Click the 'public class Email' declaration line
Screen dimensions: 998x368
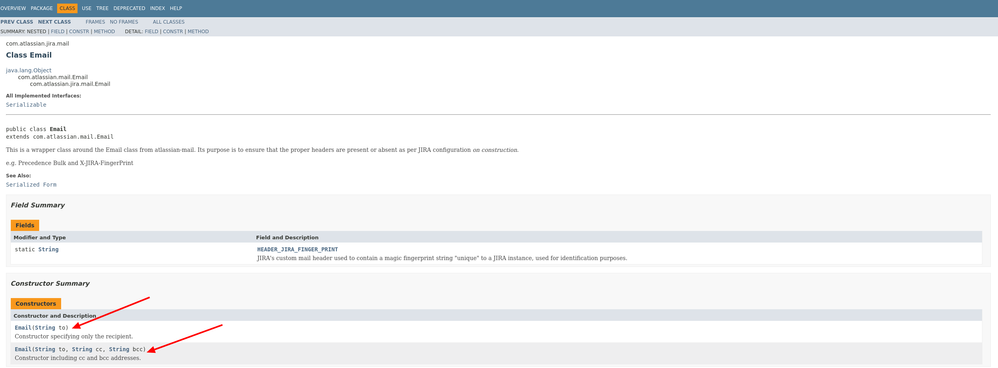[x=36, y=129]
